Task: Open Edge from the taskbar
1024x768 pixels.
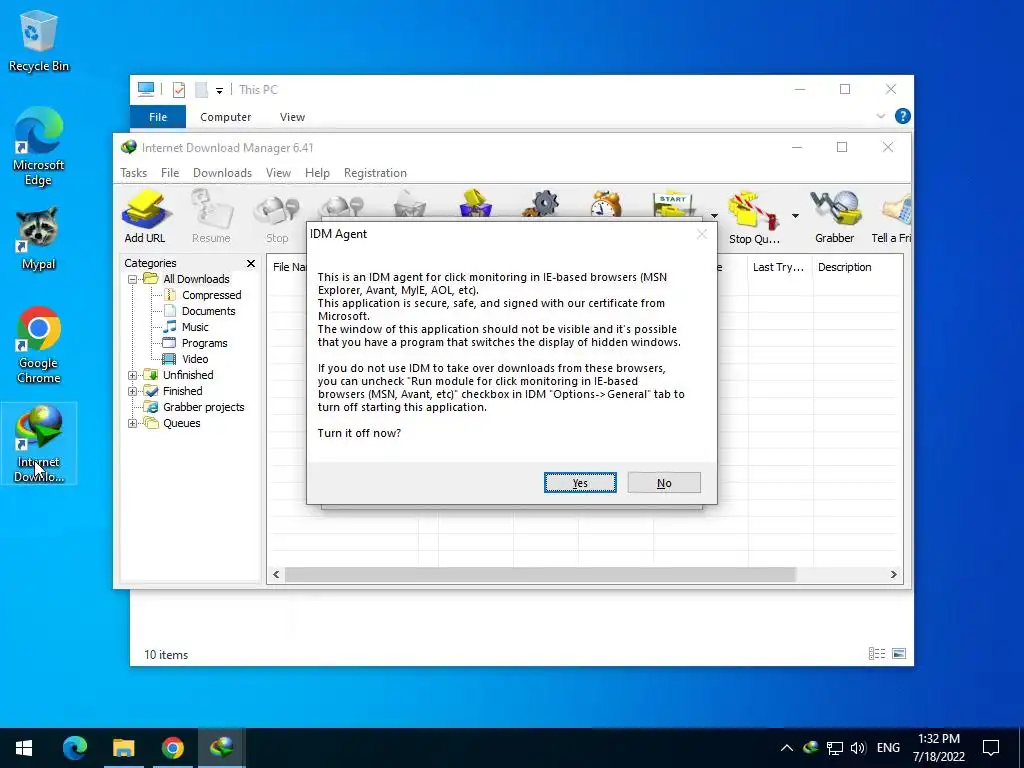Action: click(x=74, y=748)
